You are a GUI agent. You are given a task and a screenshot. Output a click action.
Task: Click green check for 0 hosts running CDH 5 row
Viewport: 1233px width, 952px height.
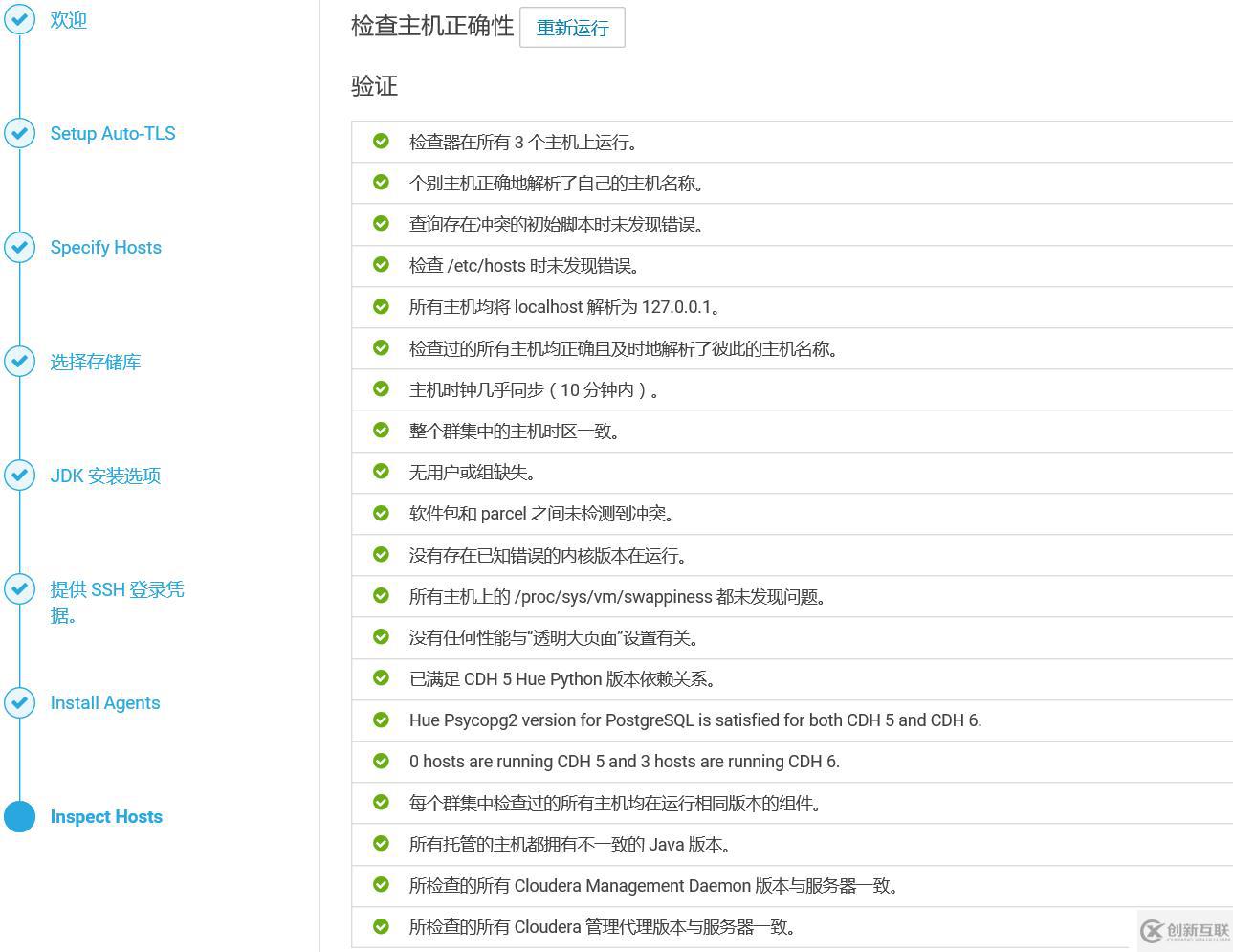pos(381,761)
